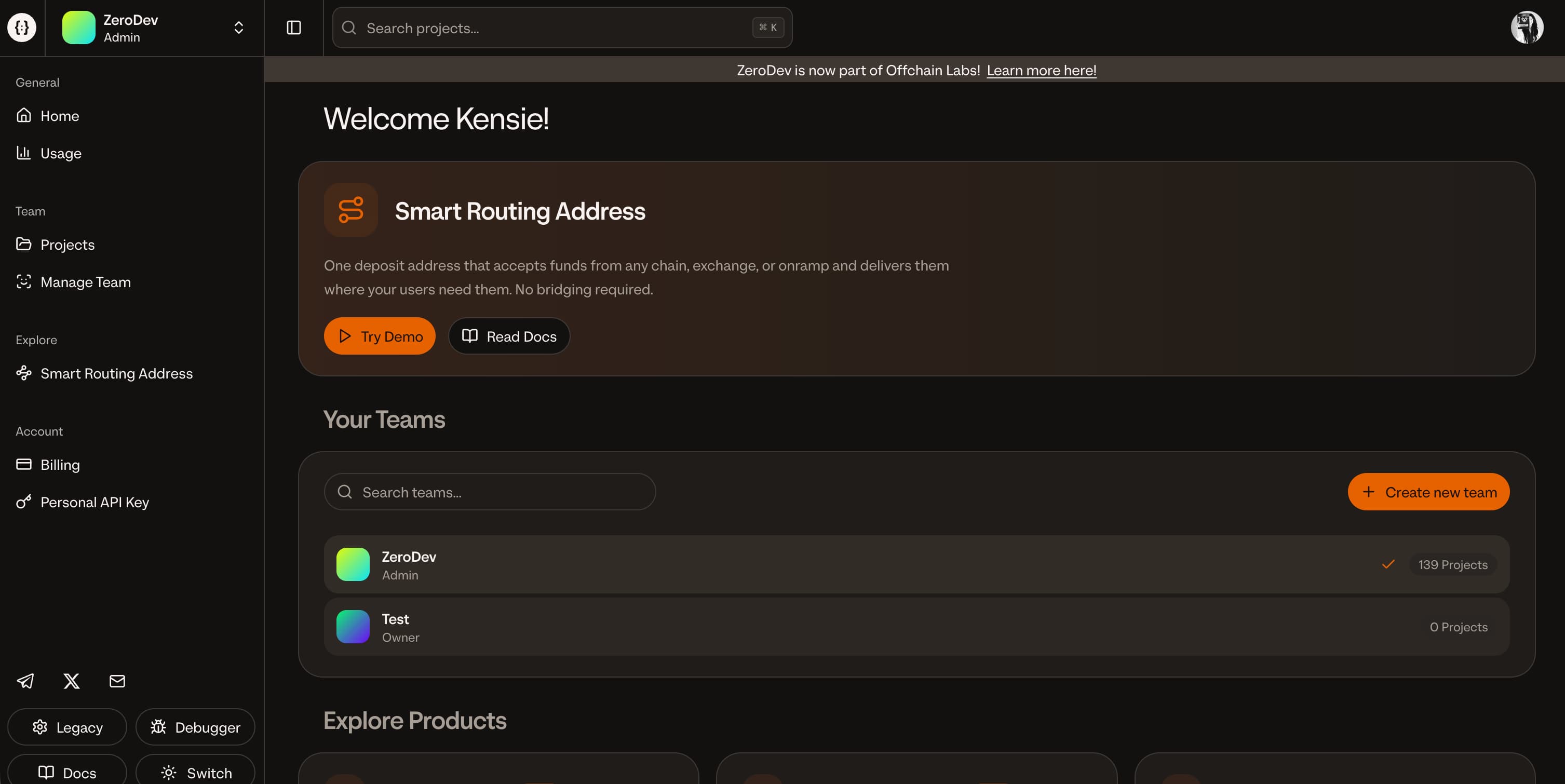Image resolution: width=1565 pixels, height=784 pixels.
Task: Click the Home house icon
Action: click(24, 115)
